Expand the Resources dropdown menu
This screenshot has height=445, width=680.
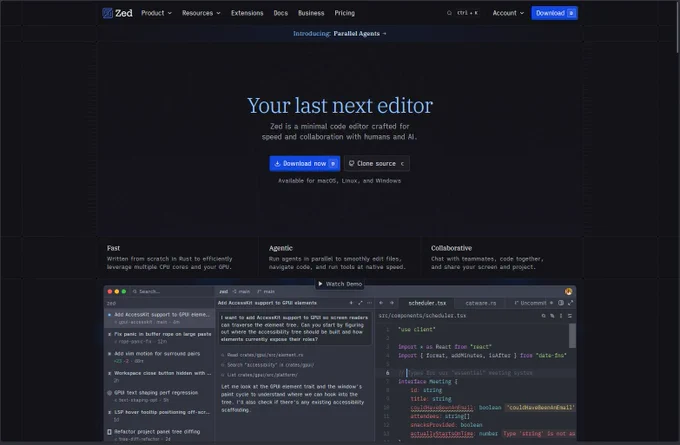(x=201, y=13)
